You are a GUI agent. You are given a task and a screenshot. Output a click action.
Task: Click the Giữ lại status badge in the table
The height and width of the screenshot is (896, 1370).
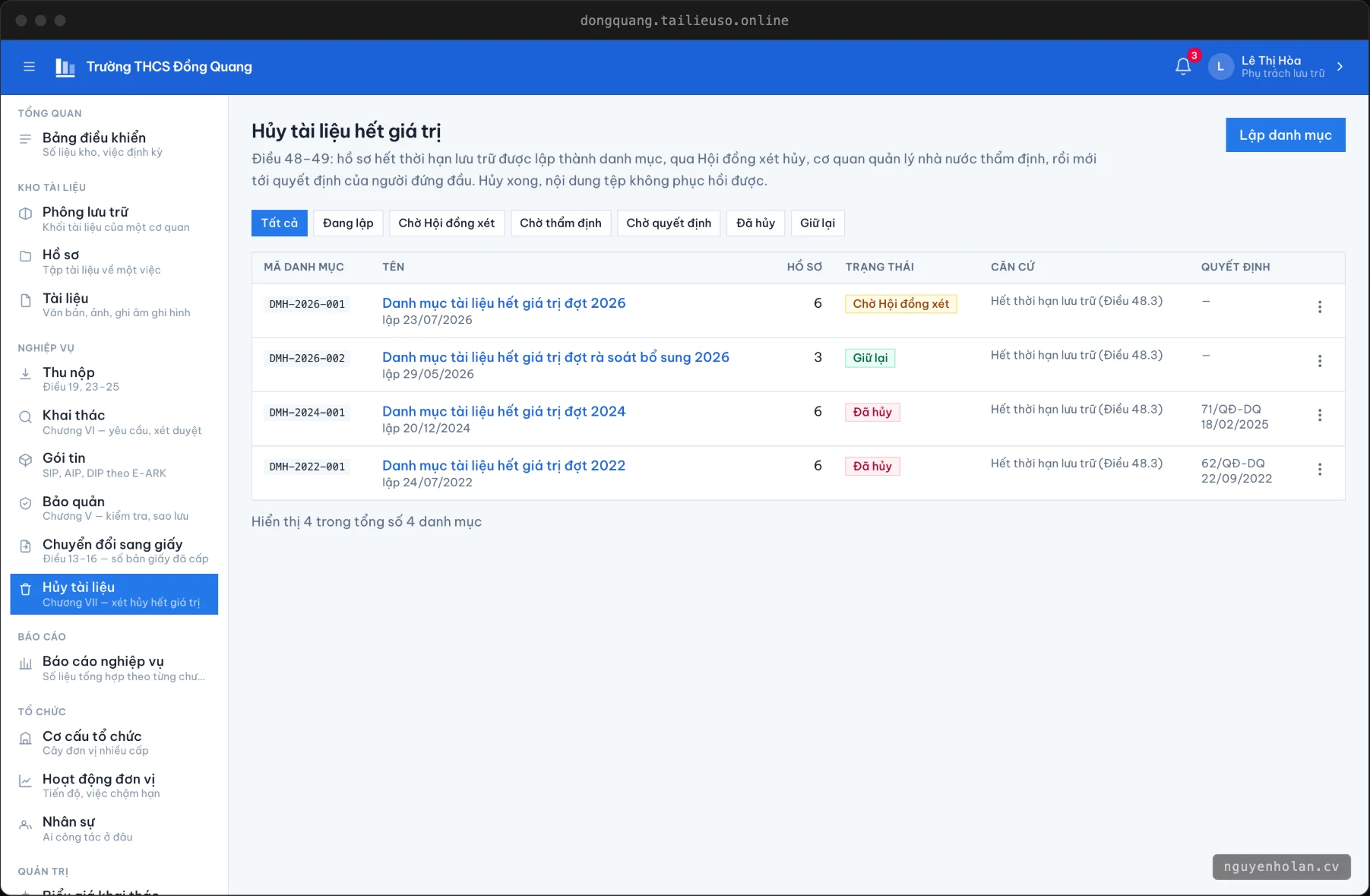click(x=870, y=358)
